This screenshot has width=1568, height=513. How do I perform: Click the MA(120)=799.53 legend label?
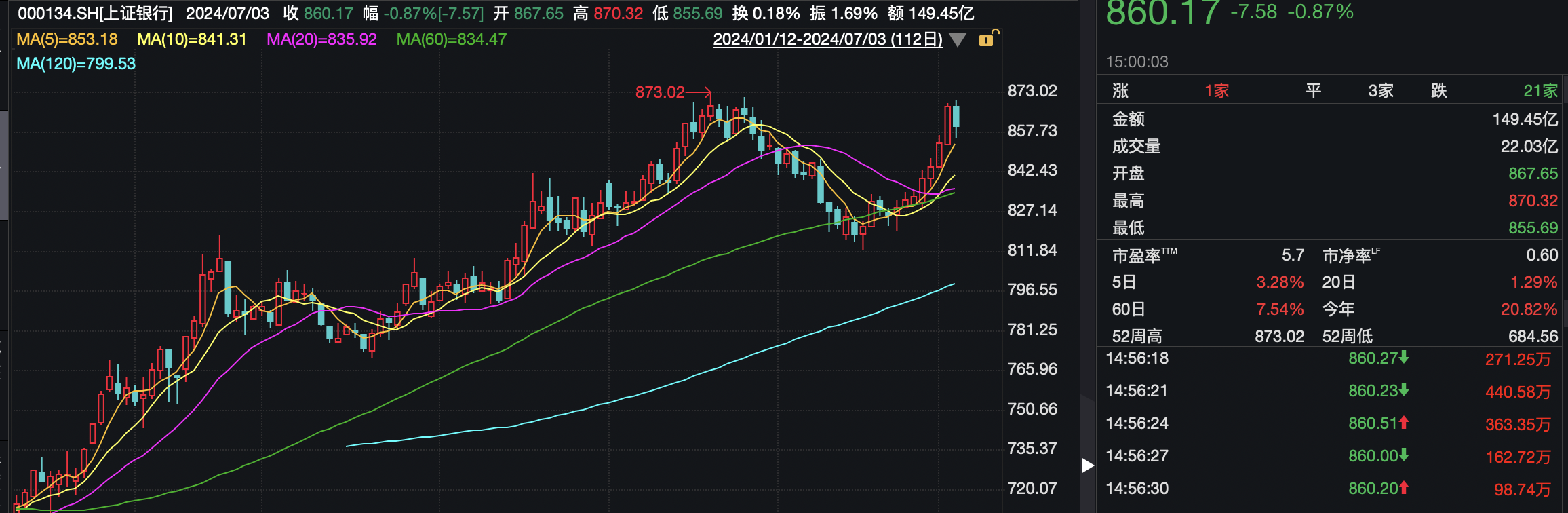[x=76, y=64]
